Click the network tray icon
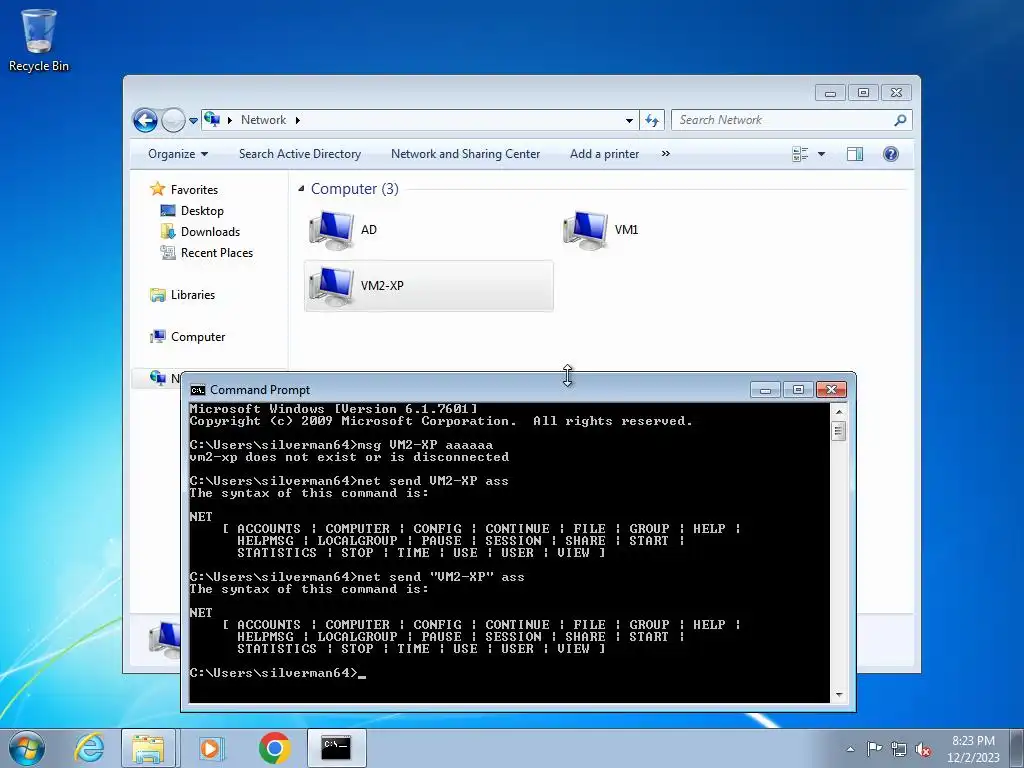This screenshot has height=768, width=1024. tap(899, 749)
